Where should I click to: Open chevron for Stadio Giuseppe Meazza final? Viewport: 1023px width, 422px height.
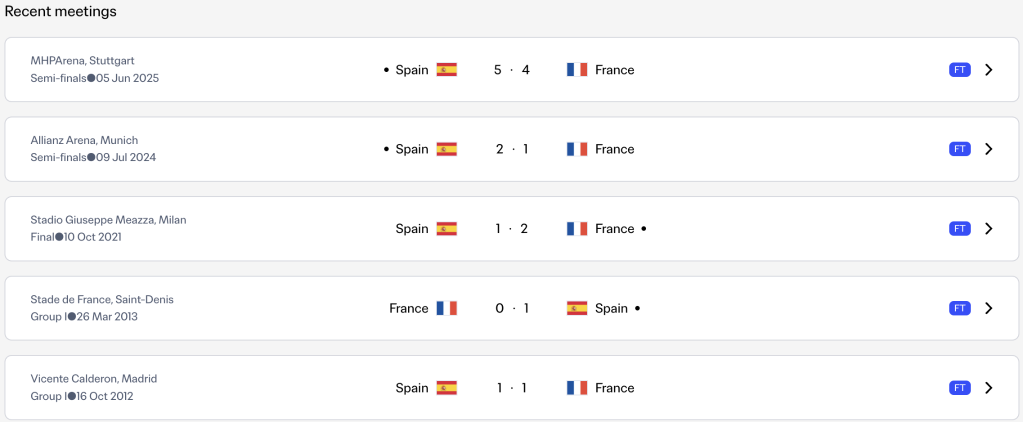coord(988,229)
